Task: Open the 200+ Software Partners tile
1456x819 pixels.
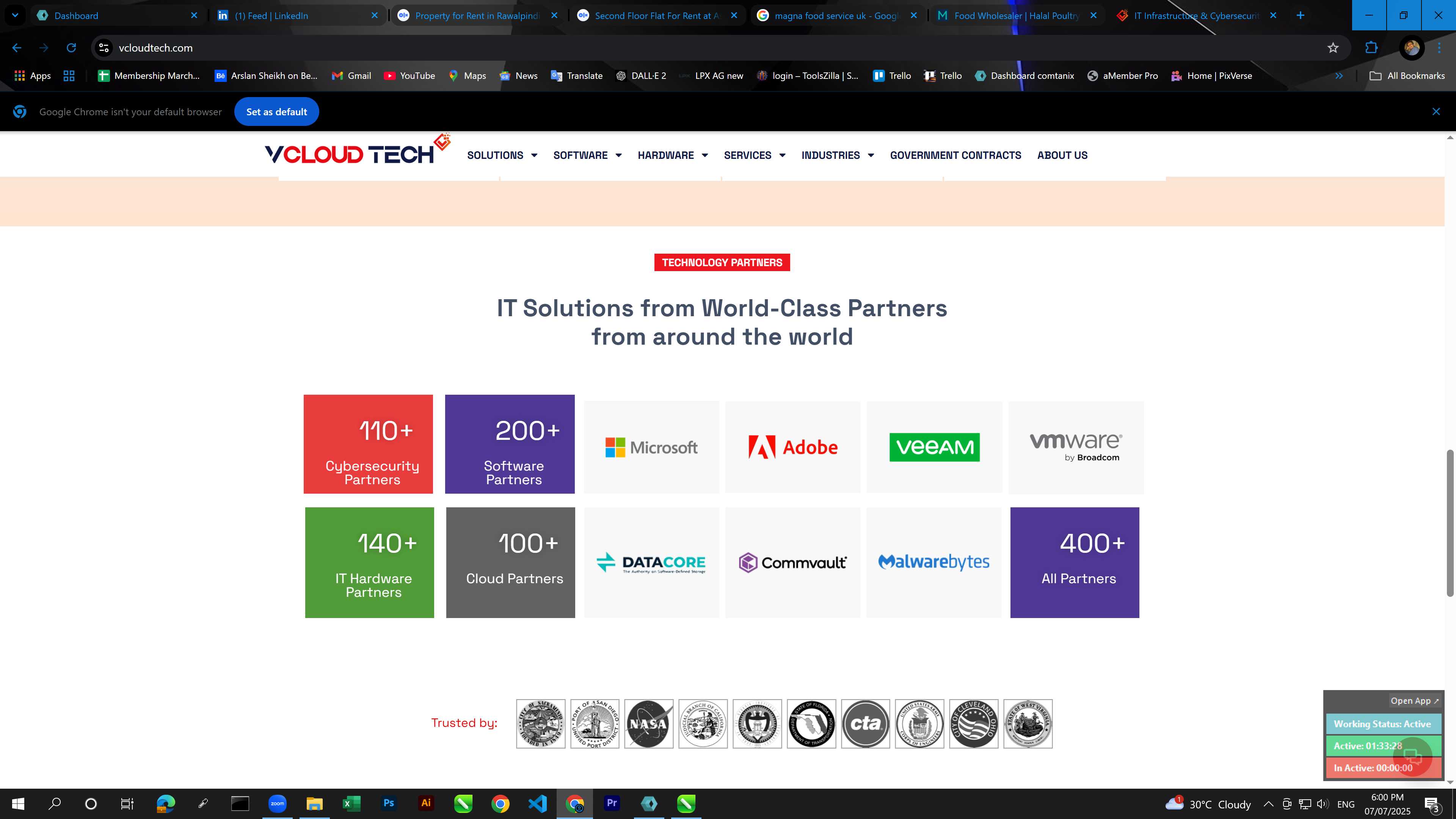Action: tap(509, 444)
